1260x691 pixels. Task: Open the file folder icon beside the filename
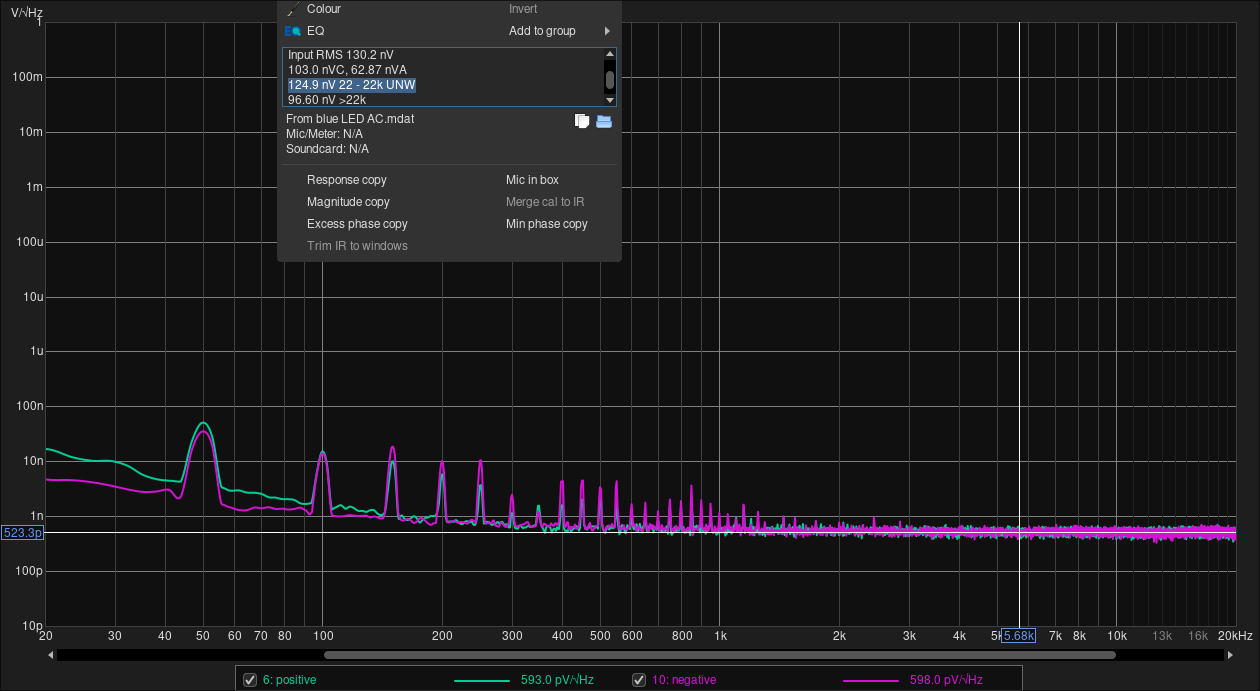click(x=604, y=121)
